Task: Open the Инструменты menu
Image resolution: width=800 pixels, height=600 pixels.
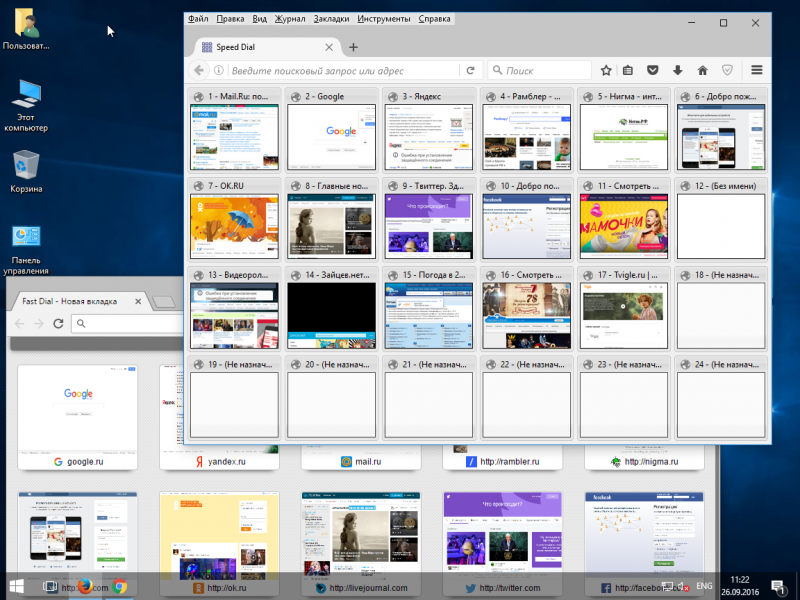Action: coord(384,19)
